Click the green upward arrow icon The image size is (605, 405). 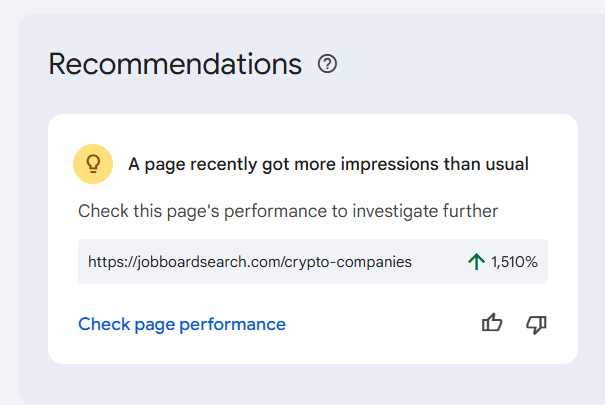[x=476, y=262]
